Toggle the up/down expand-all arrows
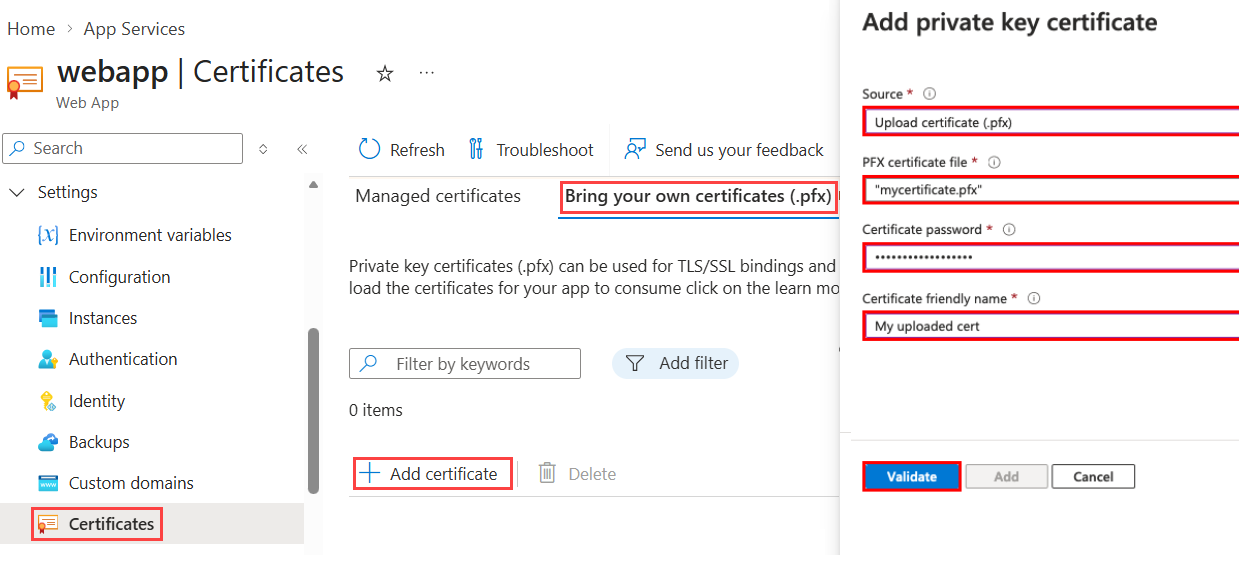Screen dimensions: 1239x565 [x=263, y=149]
